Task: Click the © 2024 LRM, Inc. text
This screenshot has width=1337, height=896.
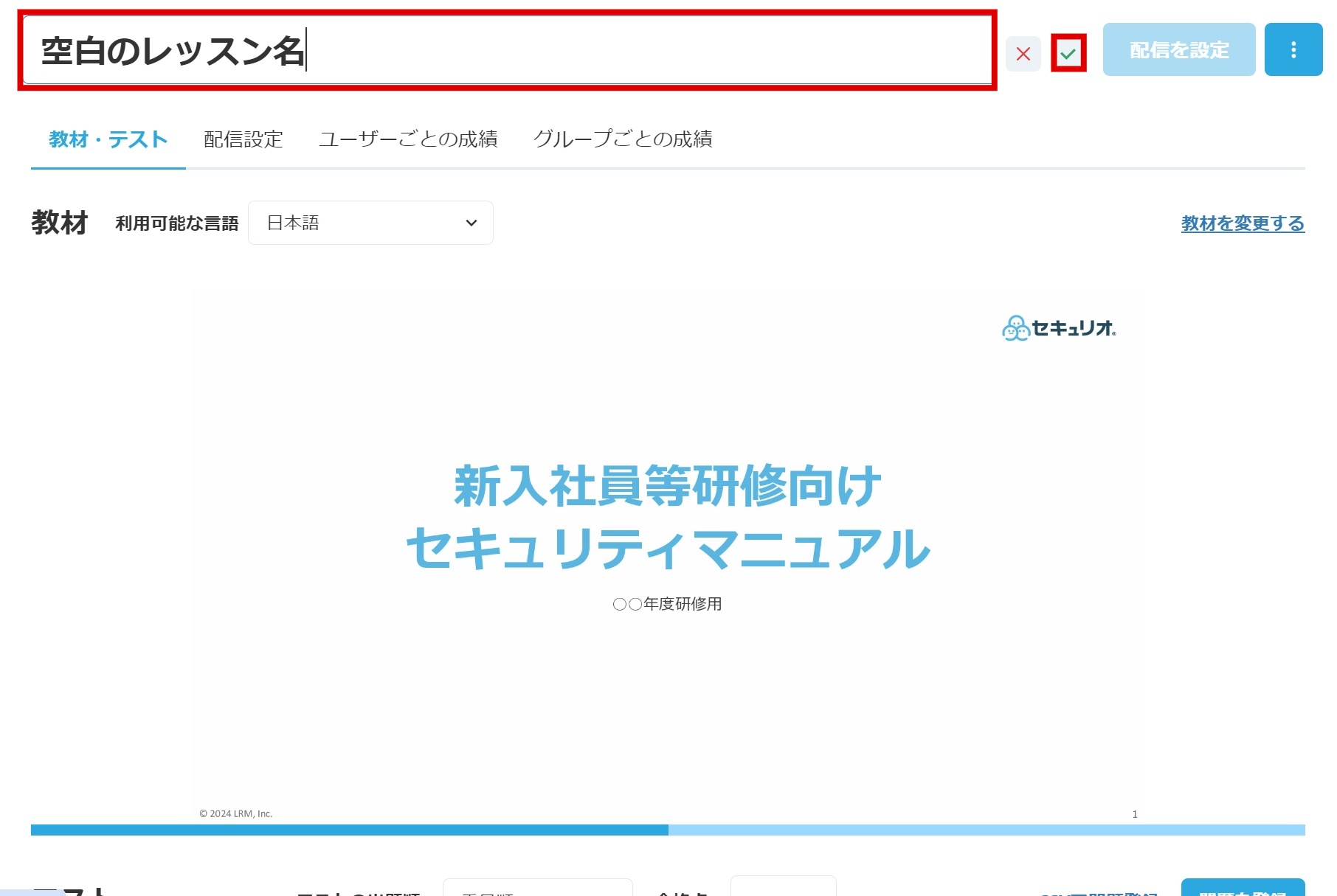Action: (236, 813)
